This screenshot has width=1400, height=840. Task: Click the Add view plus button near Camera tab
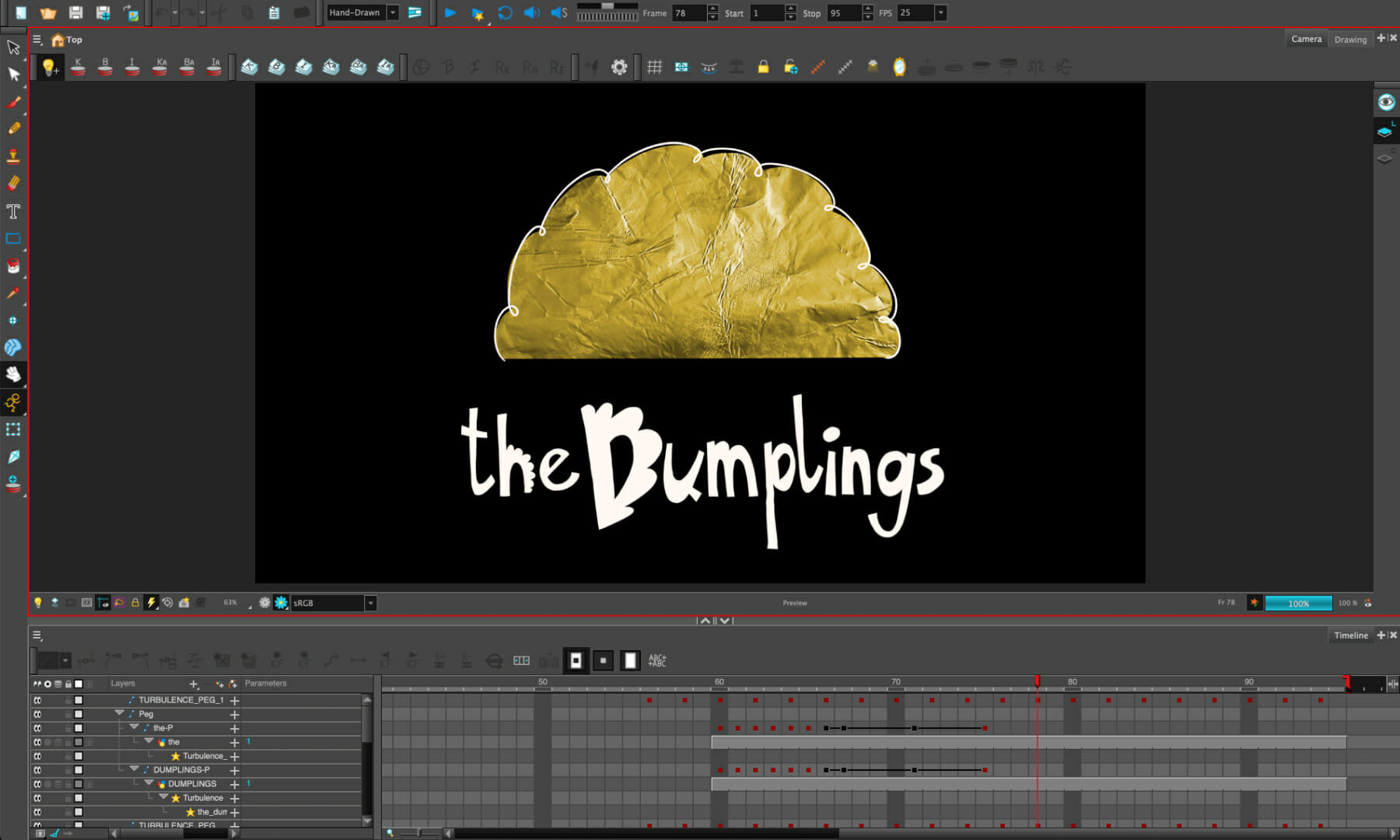point(1381,38)
